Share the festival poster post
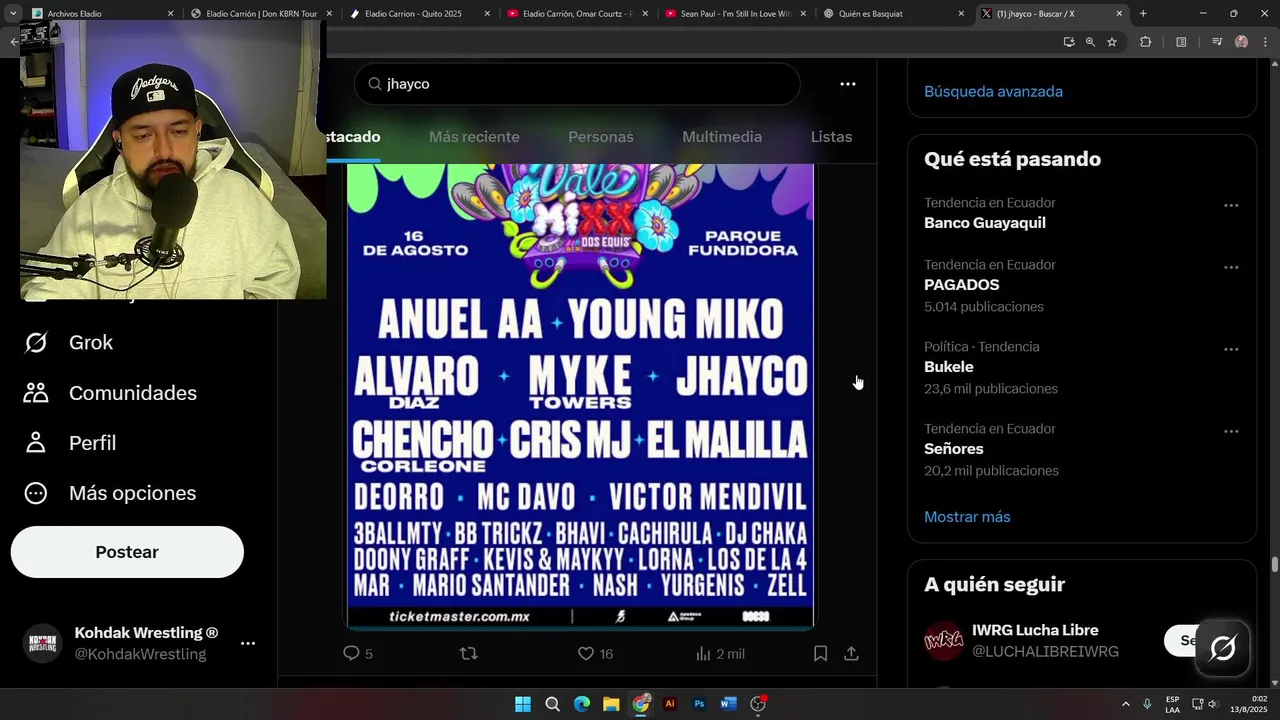The image size is (1280, 720). point(851,653)
